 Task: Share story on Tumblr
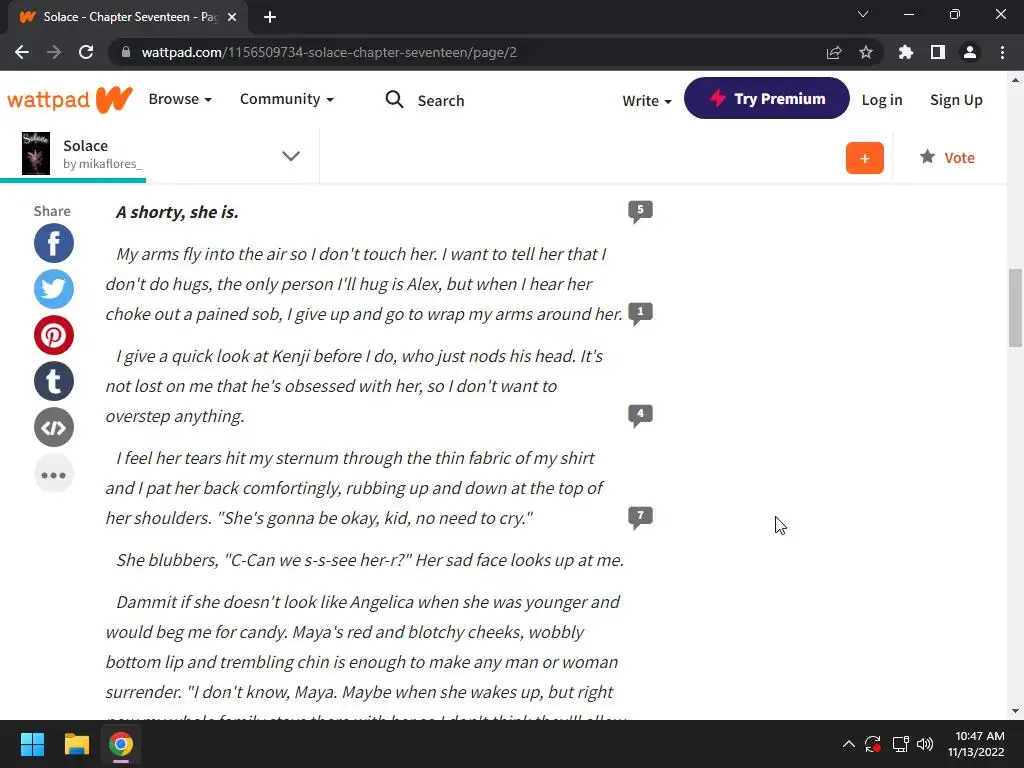pyautogui.click(x=54, y=381)
